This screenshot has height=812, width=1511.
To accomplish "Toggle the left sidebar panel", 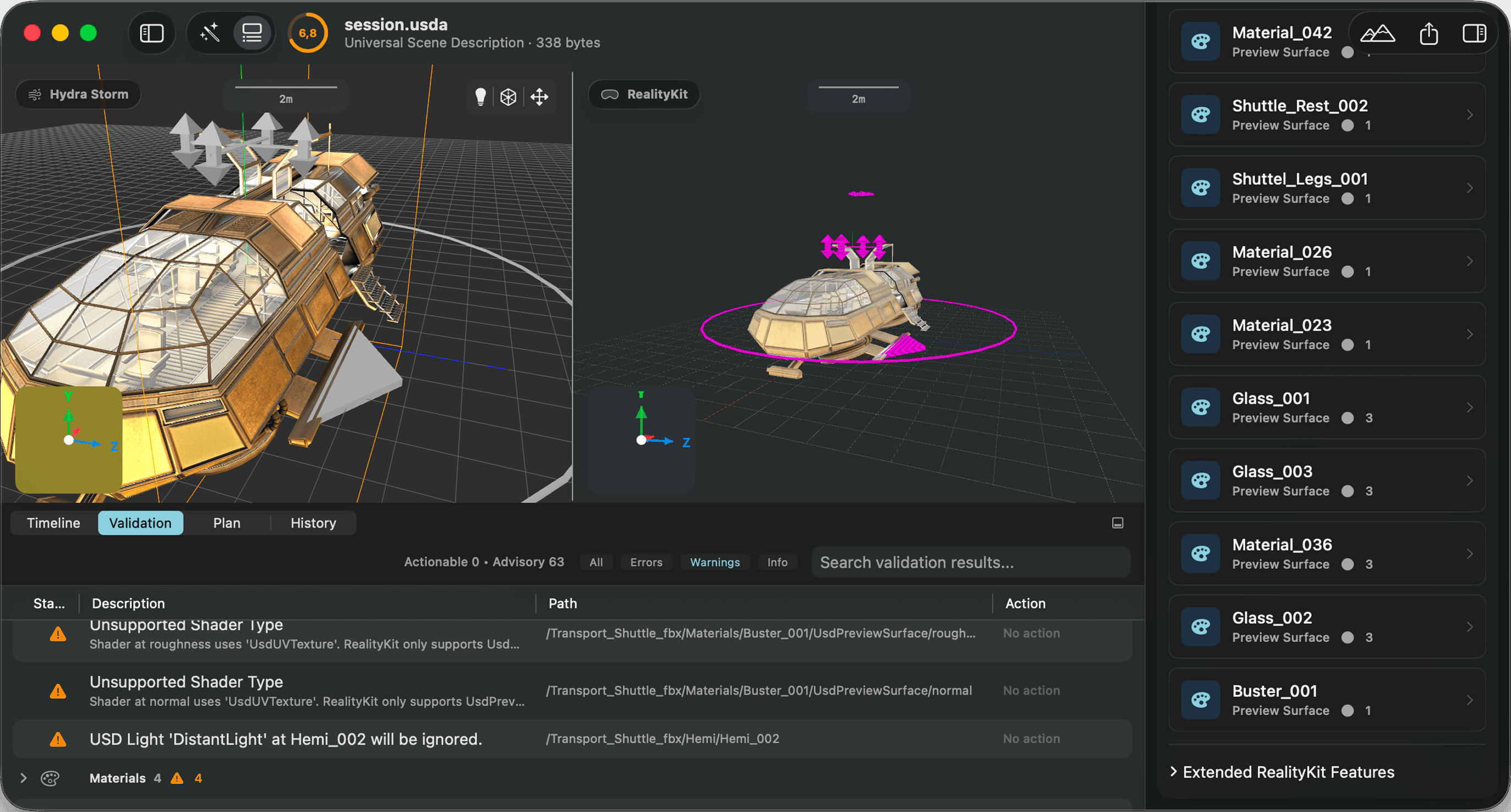I will click(151, 34).
